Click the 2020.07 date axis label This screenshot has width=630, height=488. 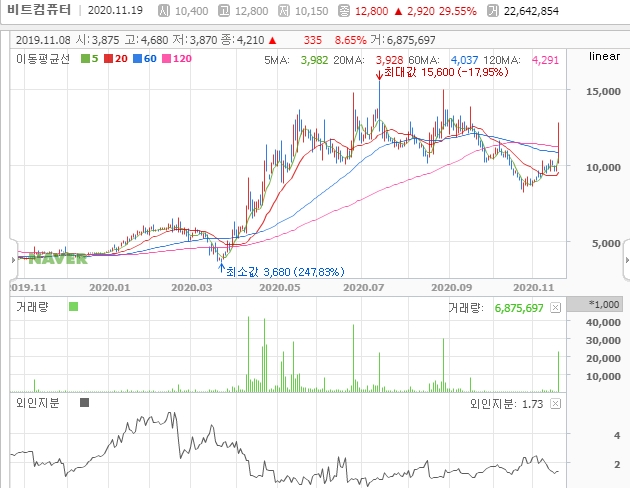(364, 288)
